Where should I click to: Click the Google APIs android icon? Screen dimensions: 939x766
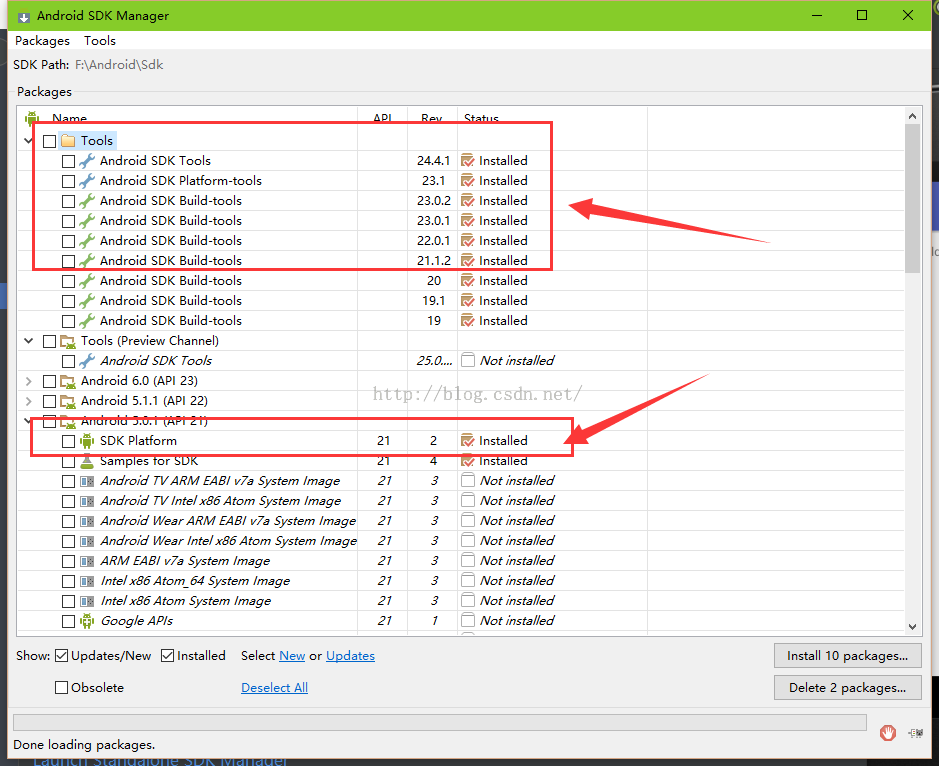coord(87,621)
